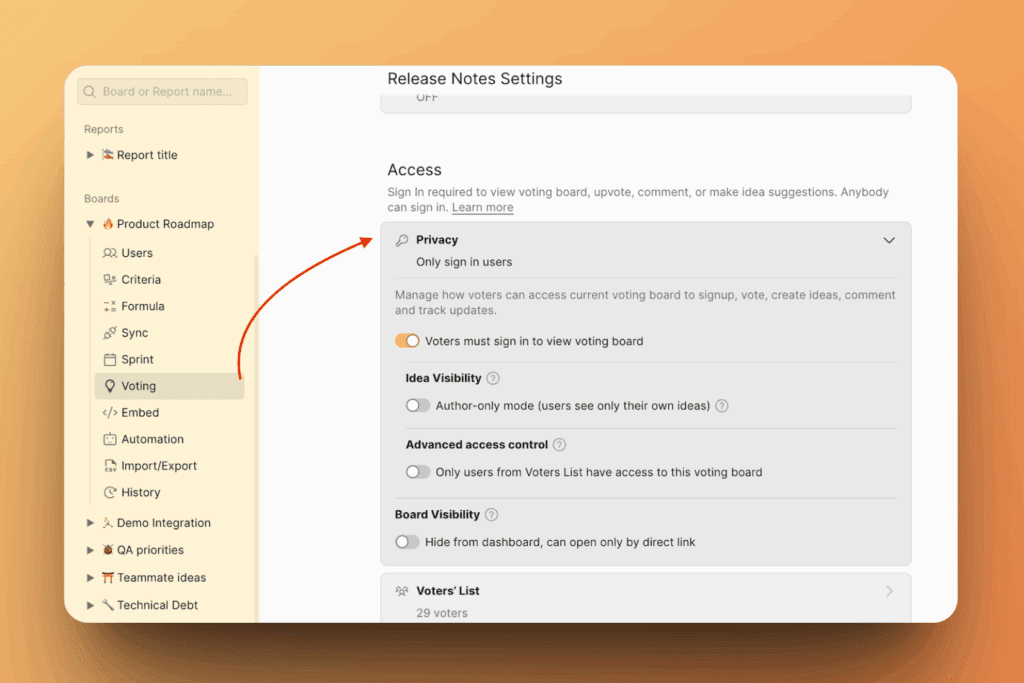Viewport: 1024px width, 683px height.
Task: Disable Voters must sign in toggle
Action: tap(407, 341)
